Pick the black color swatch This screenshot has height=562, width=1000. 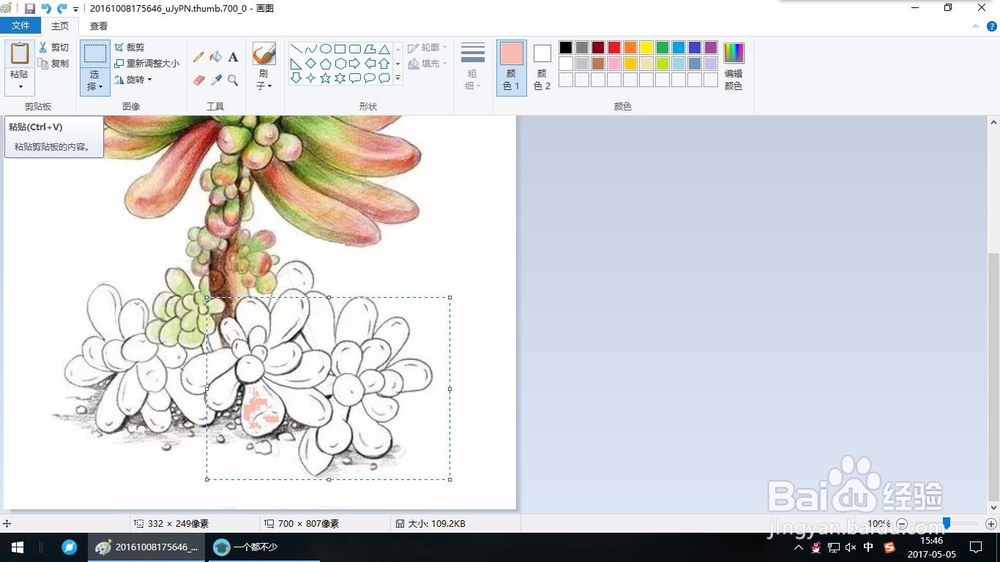tap(566, 47)
